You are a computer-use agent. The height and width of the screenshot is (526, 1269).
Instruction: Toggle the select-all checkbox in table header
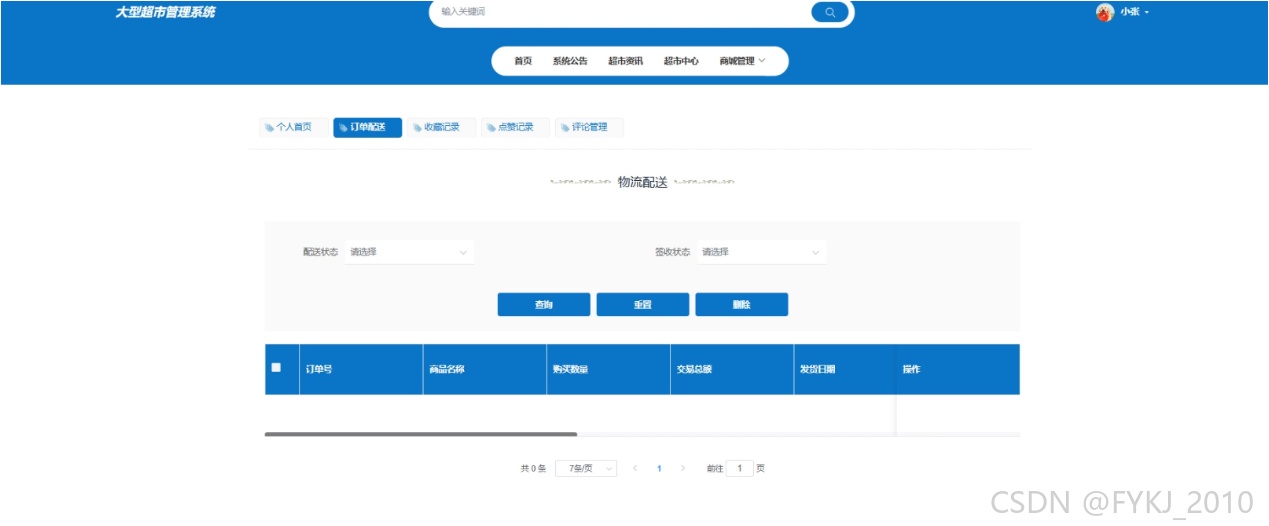pos(276,367)
